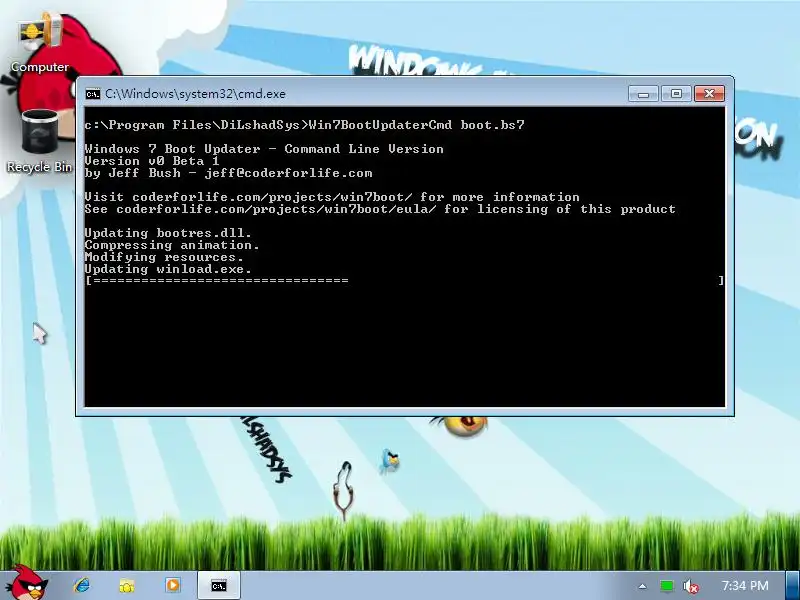Open cmd window system menu icon
The height and width of the screenshot is (600, 800).
tap(93, 94)
